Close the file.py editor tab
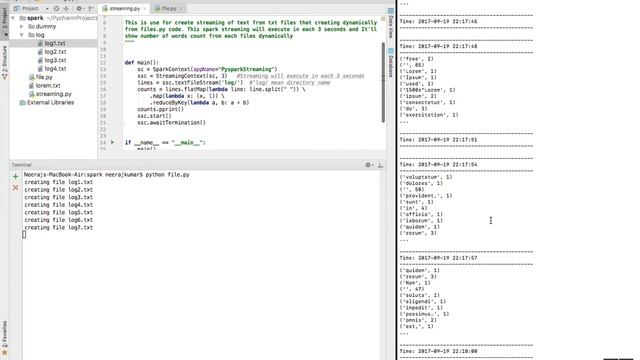This screenshot has width=640, height=360. pos(181,9)
